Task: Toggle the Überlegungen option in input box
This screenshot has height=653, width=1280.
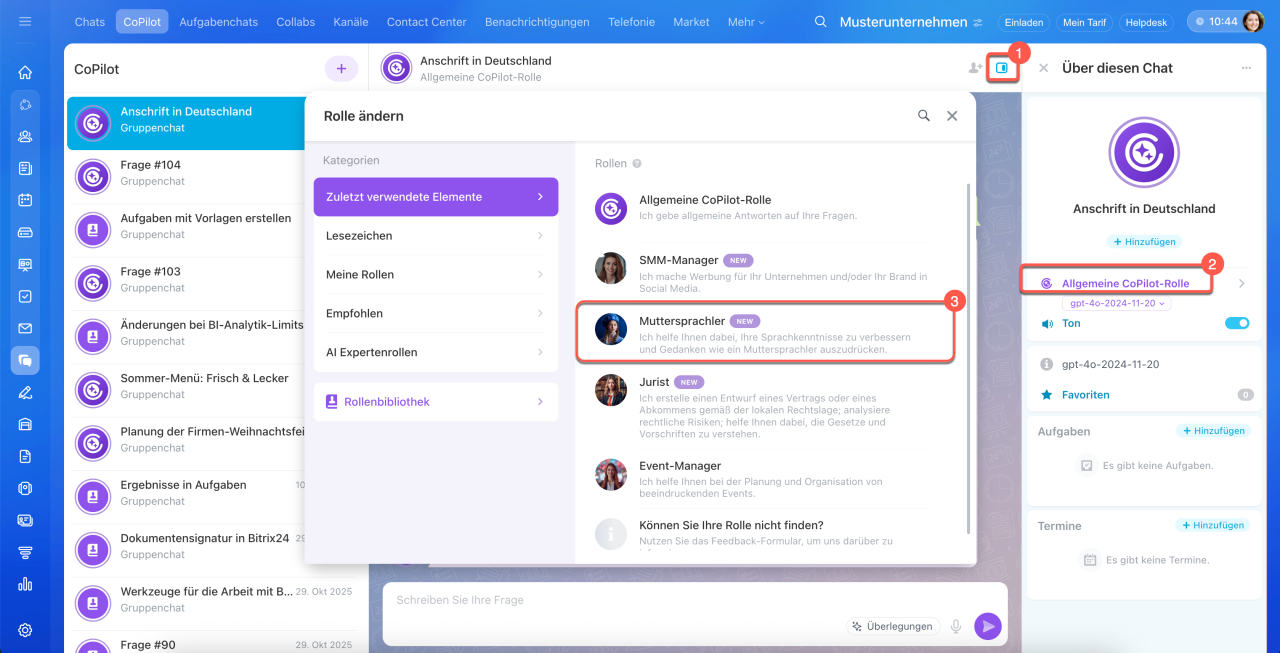Action: point(892,626)
